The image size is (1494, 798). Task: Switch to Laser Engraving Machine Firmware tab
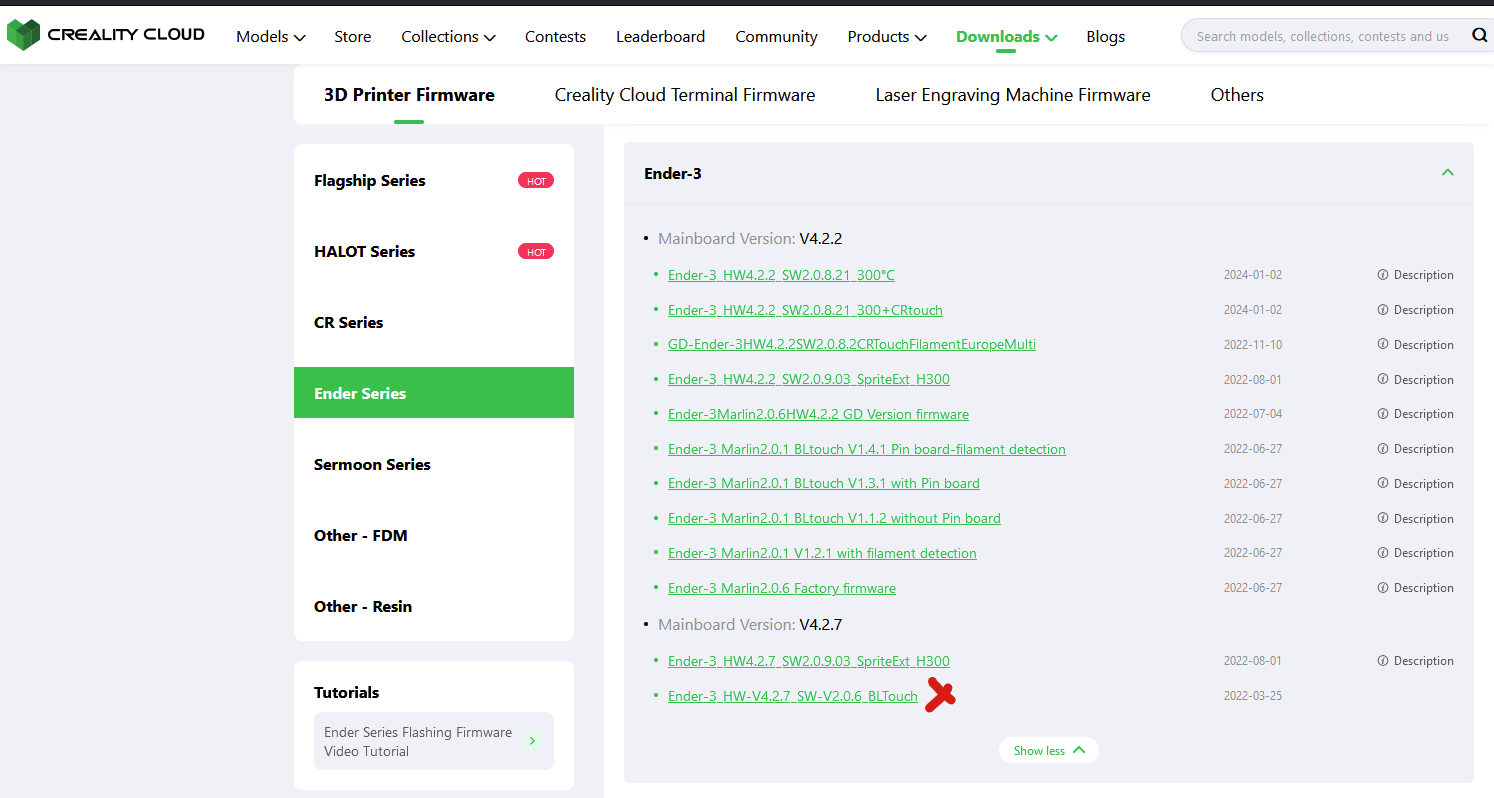coord(1013,95)
